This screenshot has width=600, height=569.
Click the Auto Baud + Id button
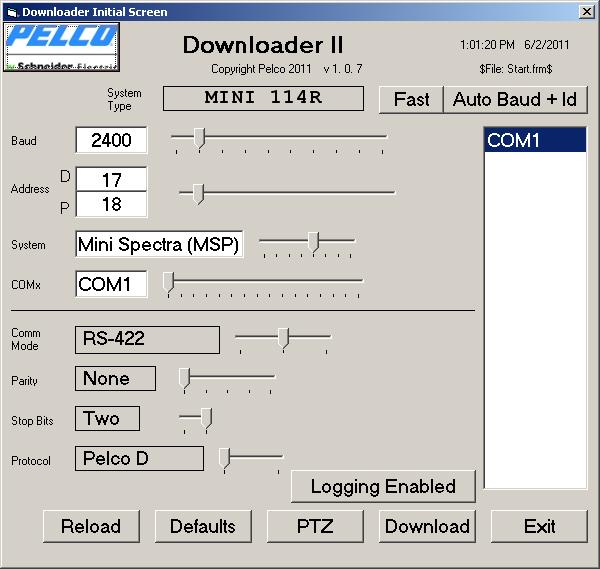515,99
